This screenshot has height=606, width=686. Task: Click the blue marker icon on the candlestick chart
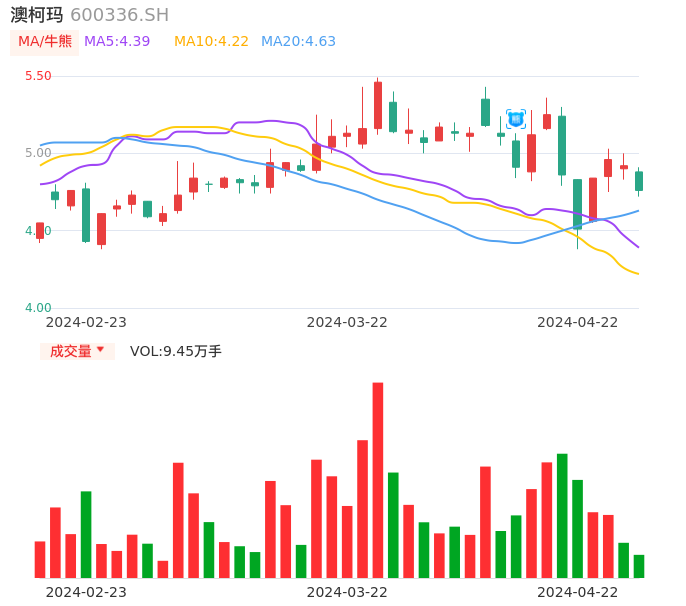tap(516, 119)
